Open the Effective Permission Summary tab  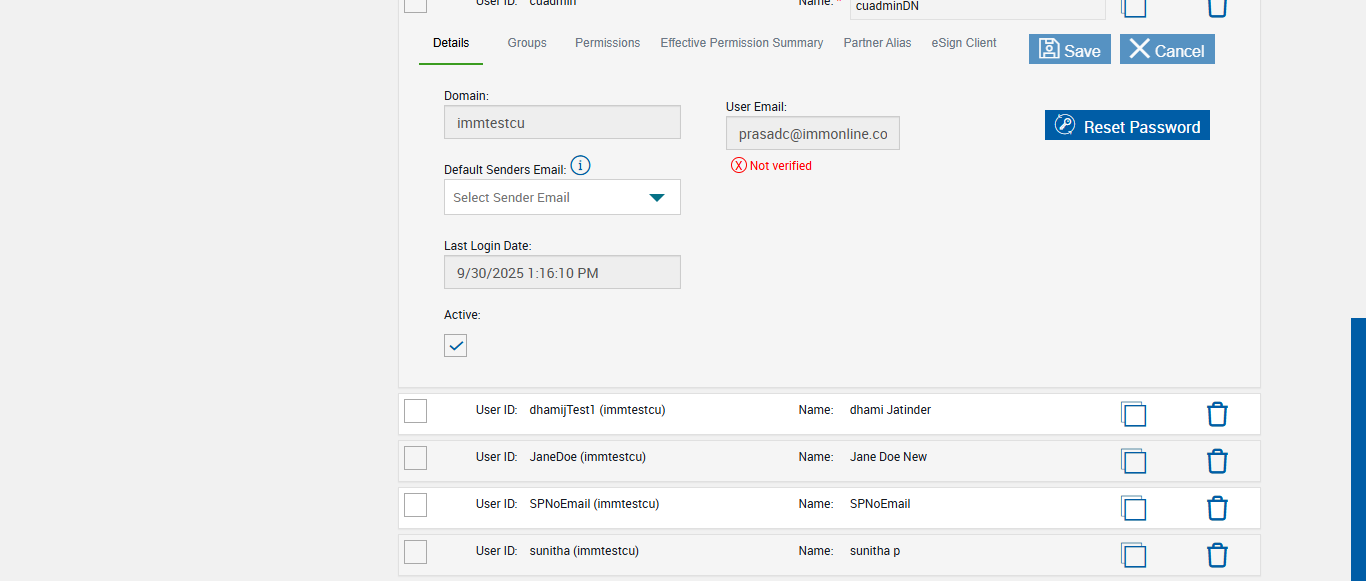741,43
